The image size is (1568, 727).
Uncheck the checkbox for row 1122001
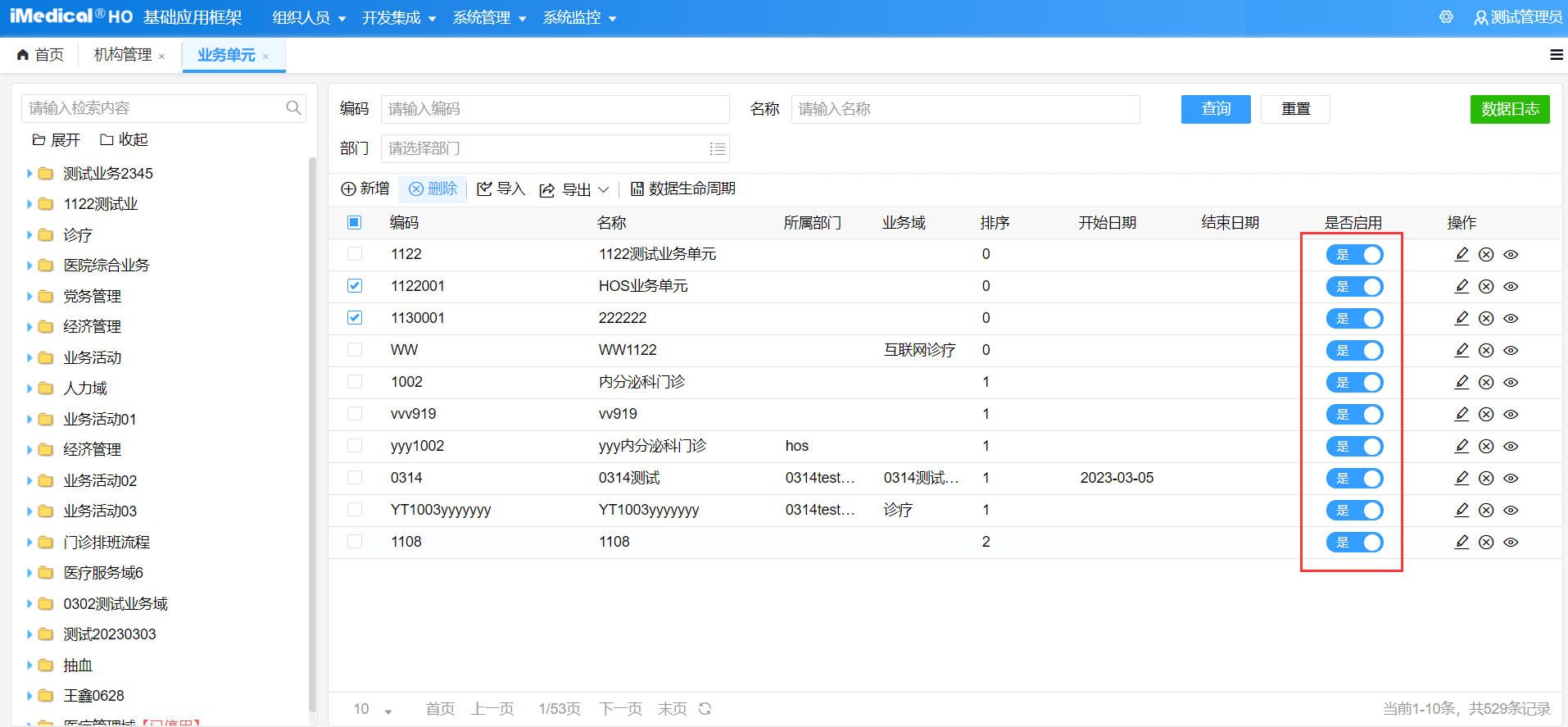pyautogui.click(x=355, y=286)
